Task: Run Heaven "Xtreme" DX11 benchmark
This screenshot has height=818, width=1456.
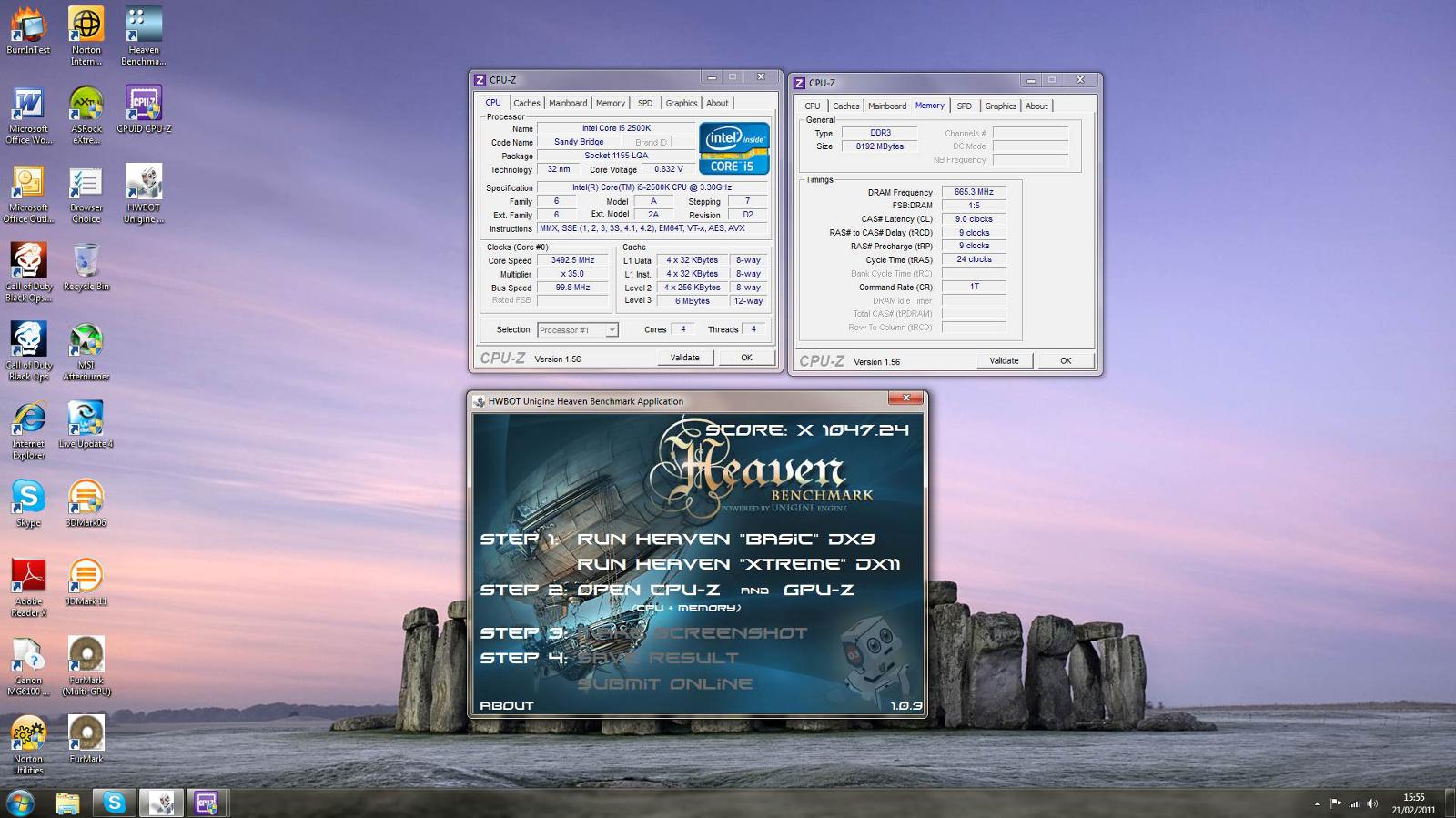Action: click(x=738, y=564)
